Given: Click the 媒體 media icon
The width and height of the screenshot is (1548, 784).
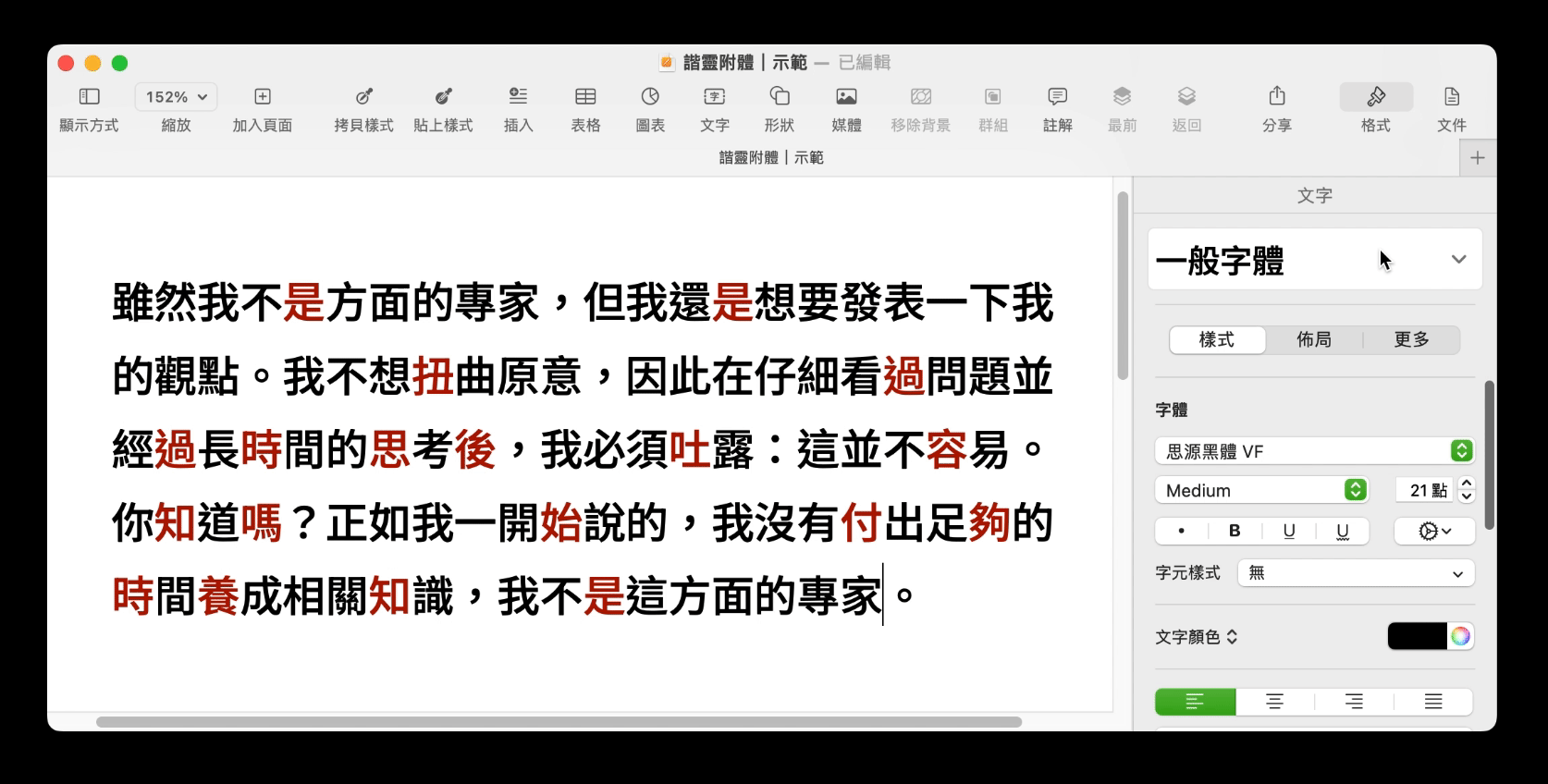Looking at the screenshot, I should tap(846, 96).
